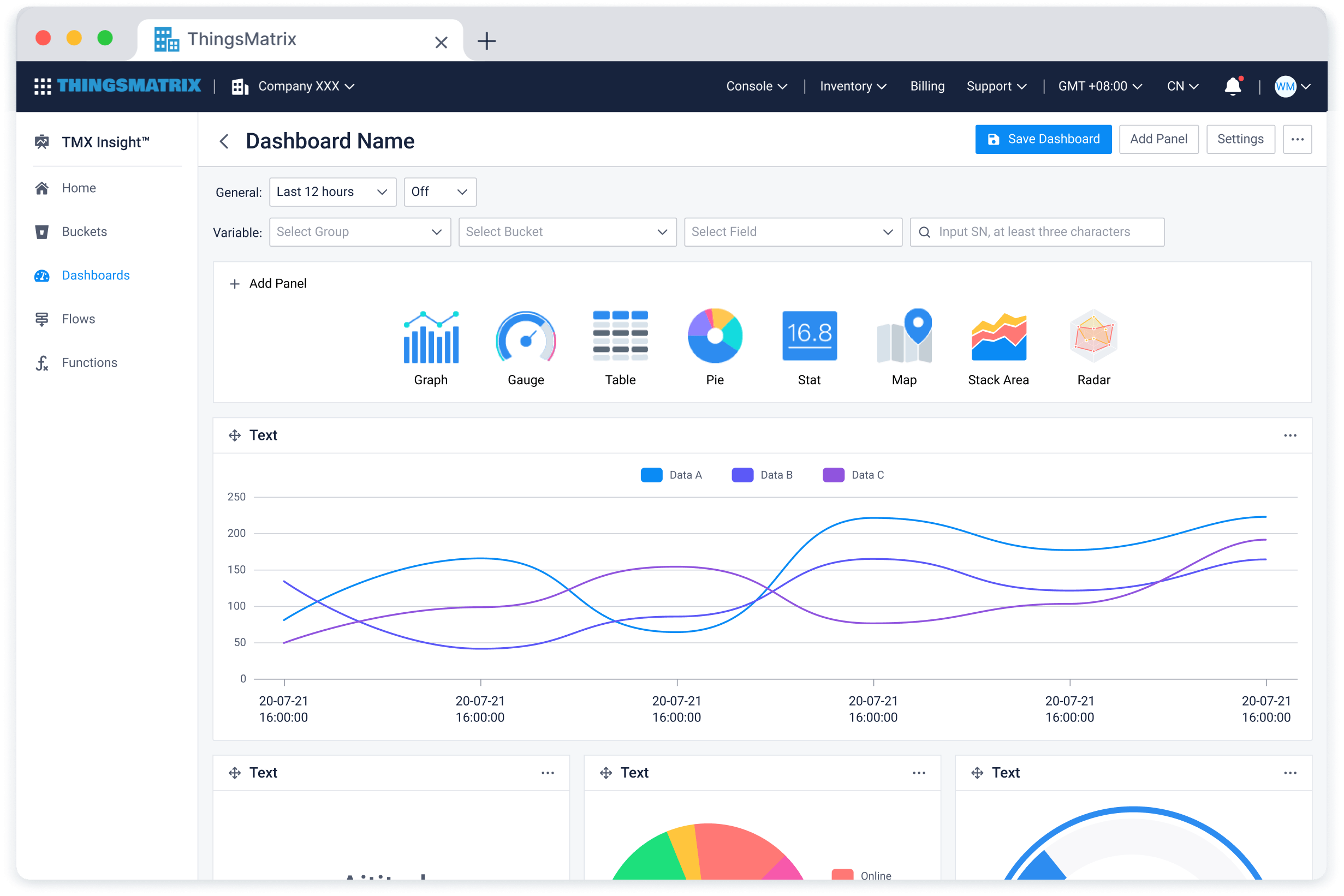Click the ThingsMatrix tab favicon

(x=166, y=39)
